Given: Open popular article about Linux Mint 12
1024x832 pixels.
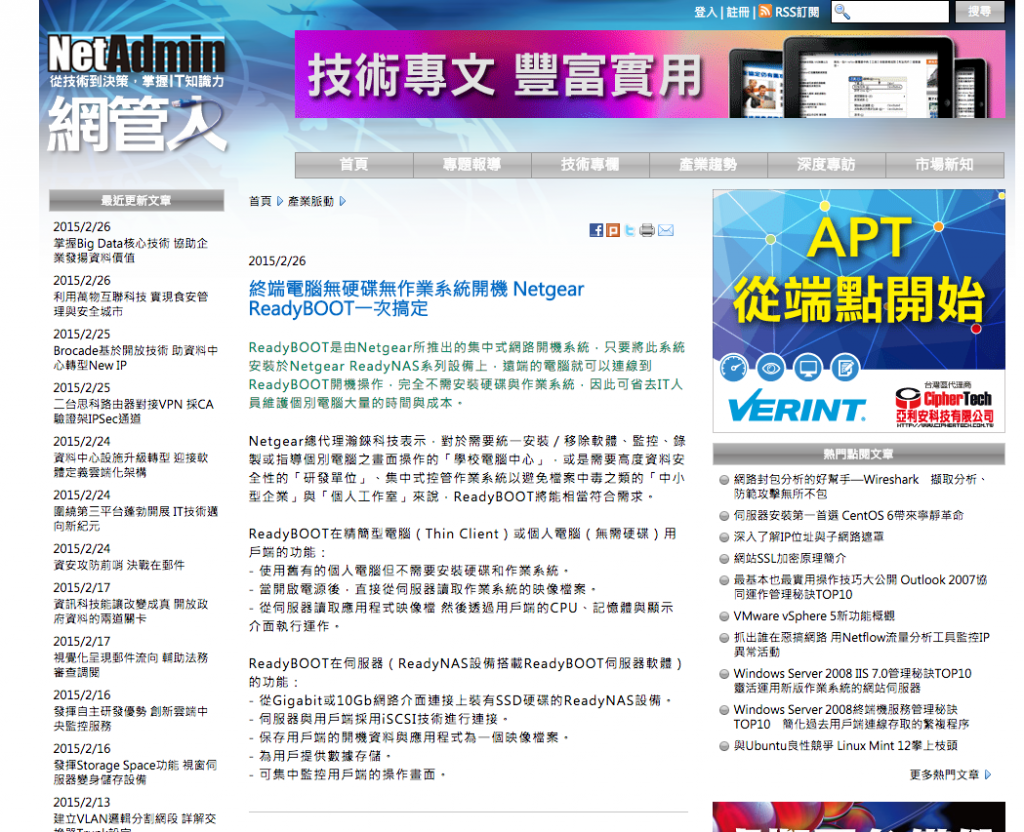Looking at the screenshot, I should pos(846,745).
